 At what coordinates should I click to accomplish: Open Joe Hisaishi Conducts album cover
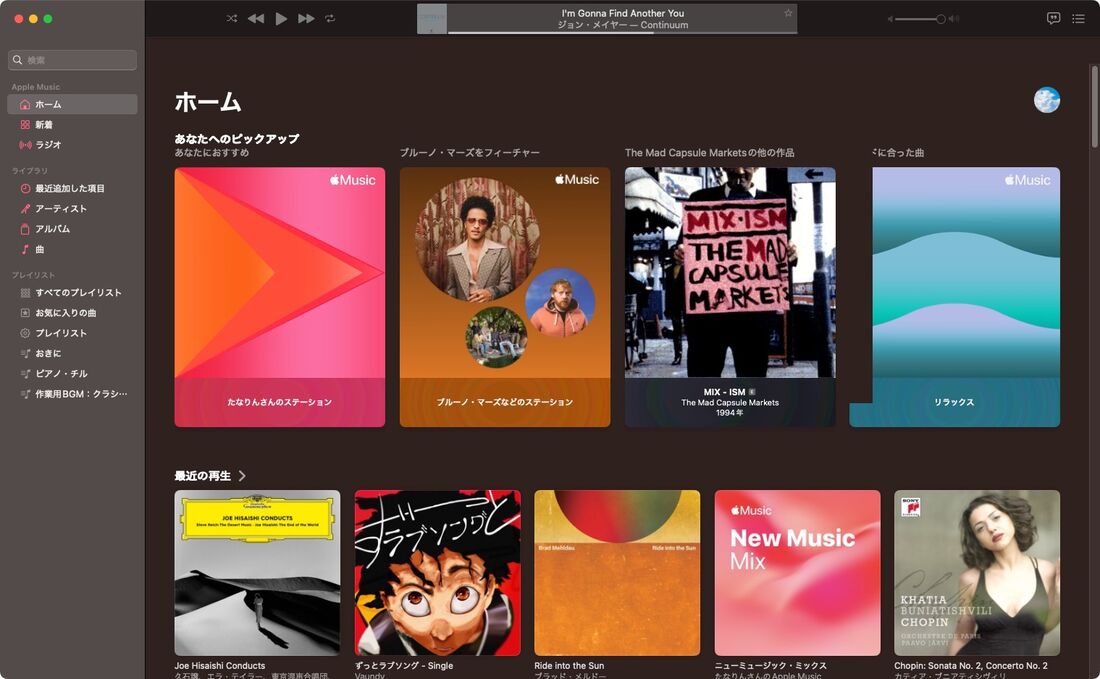257,573
